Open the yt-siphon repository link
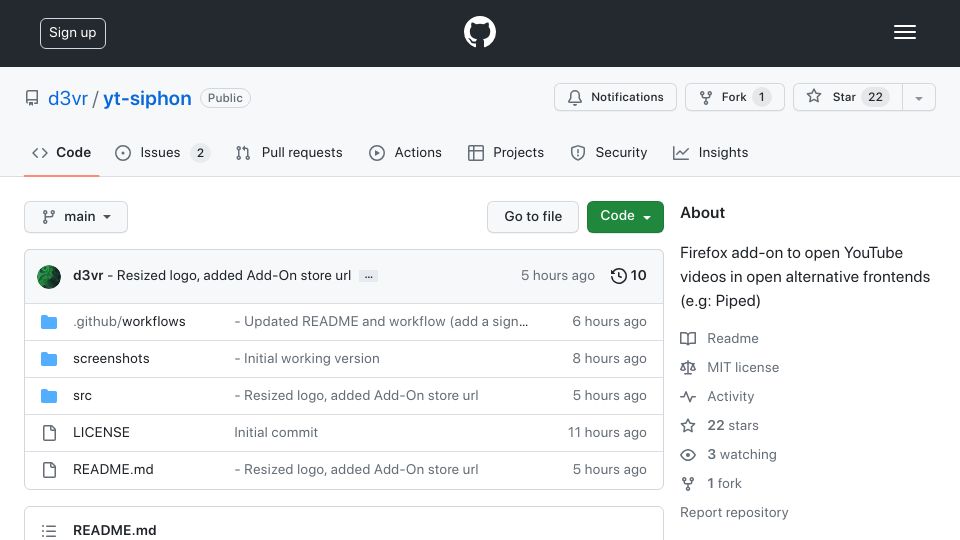 147,98
